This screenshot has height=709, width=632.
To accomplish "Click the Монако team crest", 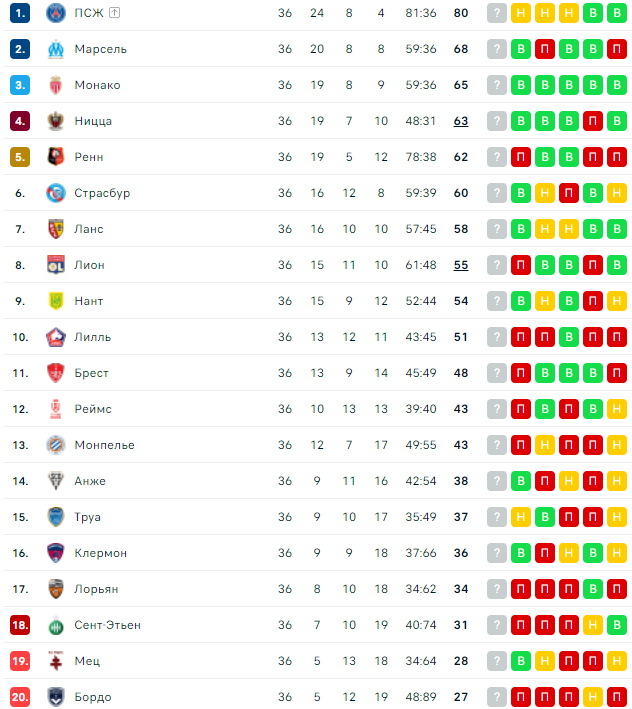I will click(56, 85).
